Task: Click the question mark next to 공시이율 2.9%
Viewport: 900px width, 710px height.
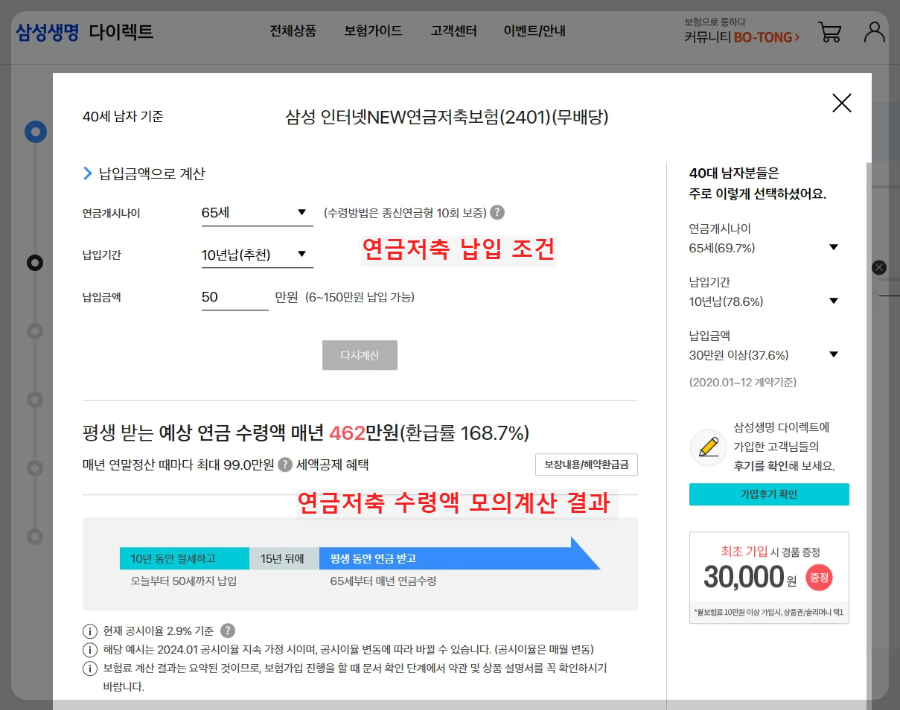Action: [226, 630]
